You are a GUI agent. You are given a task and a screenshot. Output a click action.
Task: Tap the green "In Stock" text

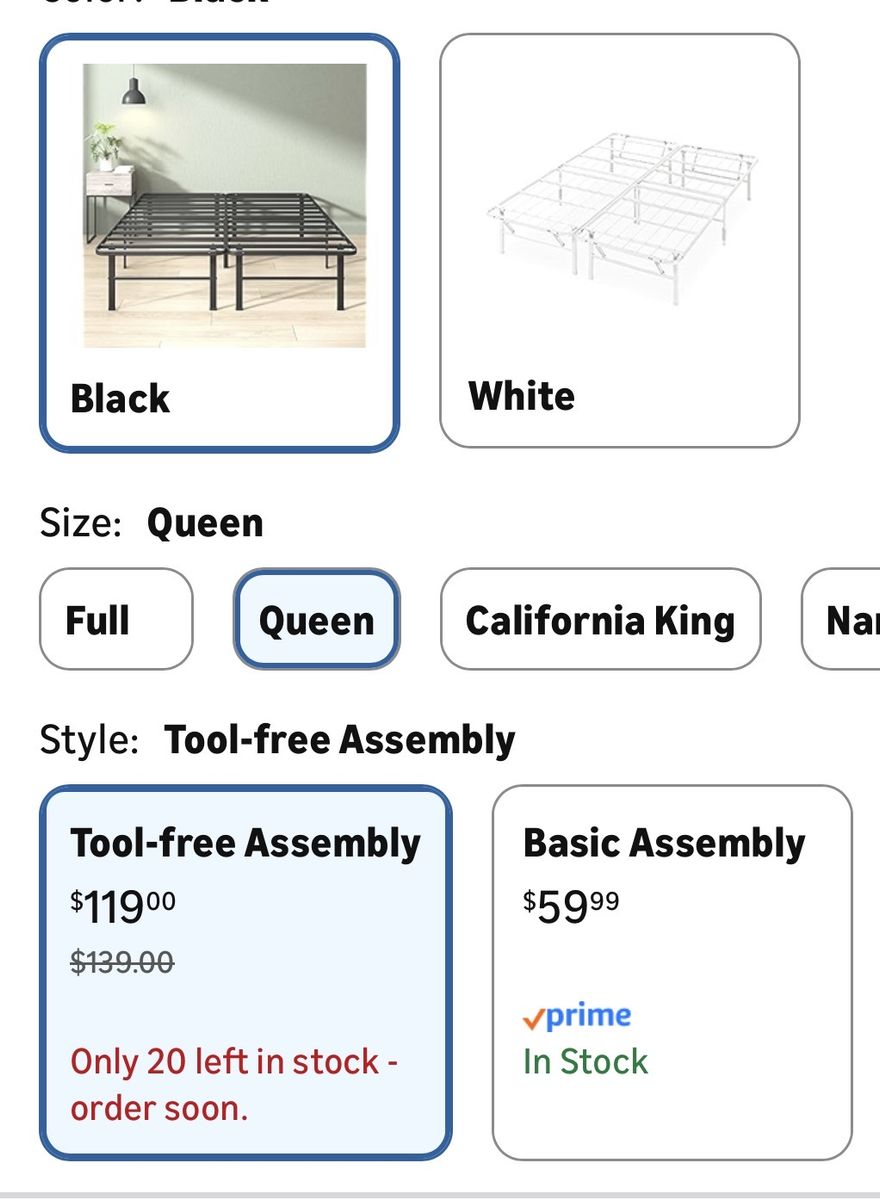point(585,1061)
